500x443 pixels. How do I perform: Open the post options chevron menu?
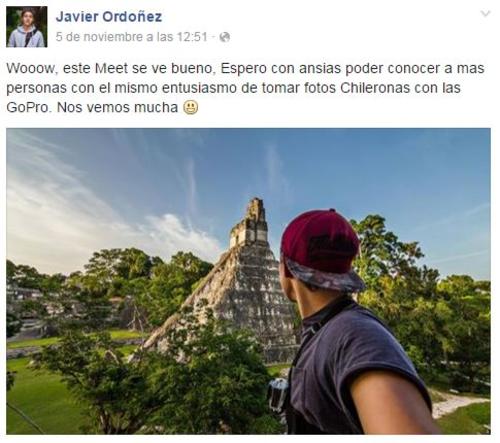(485, 14)
